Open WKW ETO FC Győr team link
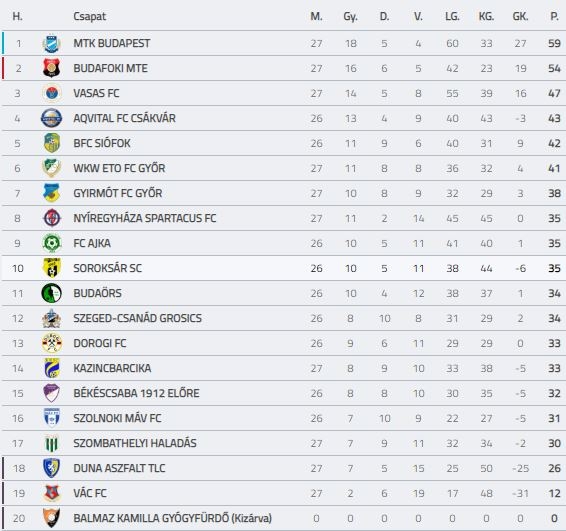 point(119,168)
